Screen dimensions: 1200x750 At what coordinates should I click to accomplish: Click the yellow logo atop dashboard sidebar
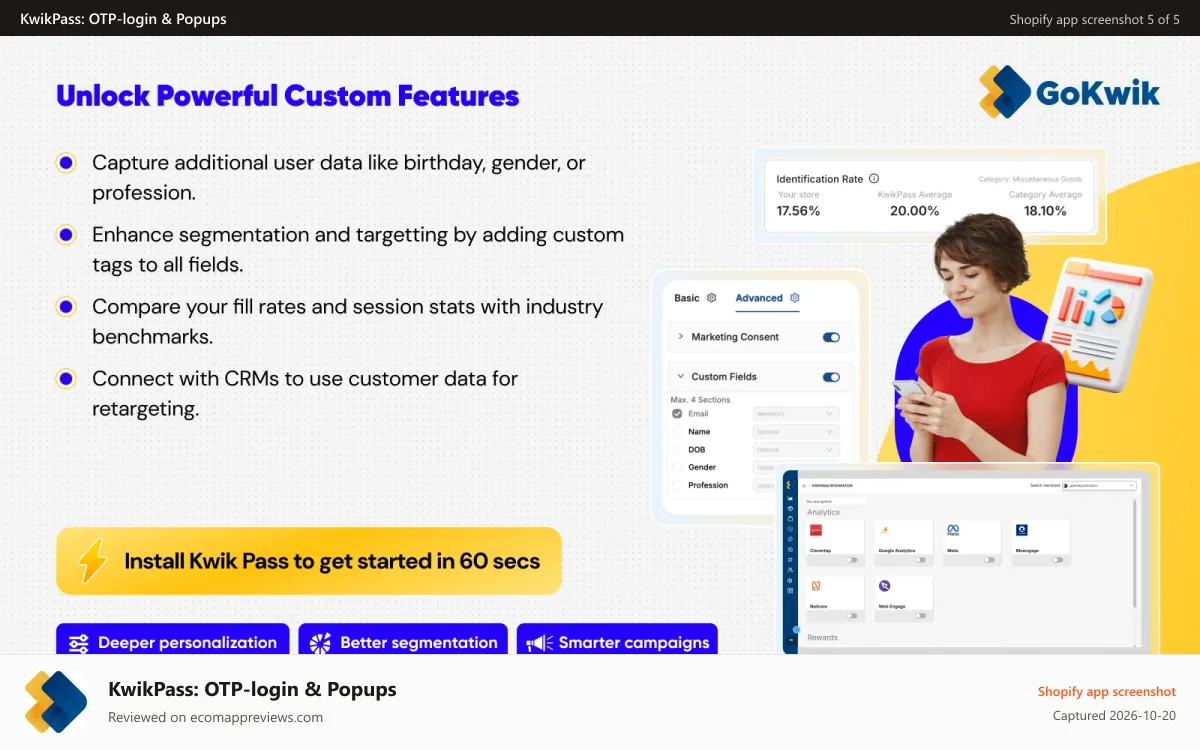789,485
